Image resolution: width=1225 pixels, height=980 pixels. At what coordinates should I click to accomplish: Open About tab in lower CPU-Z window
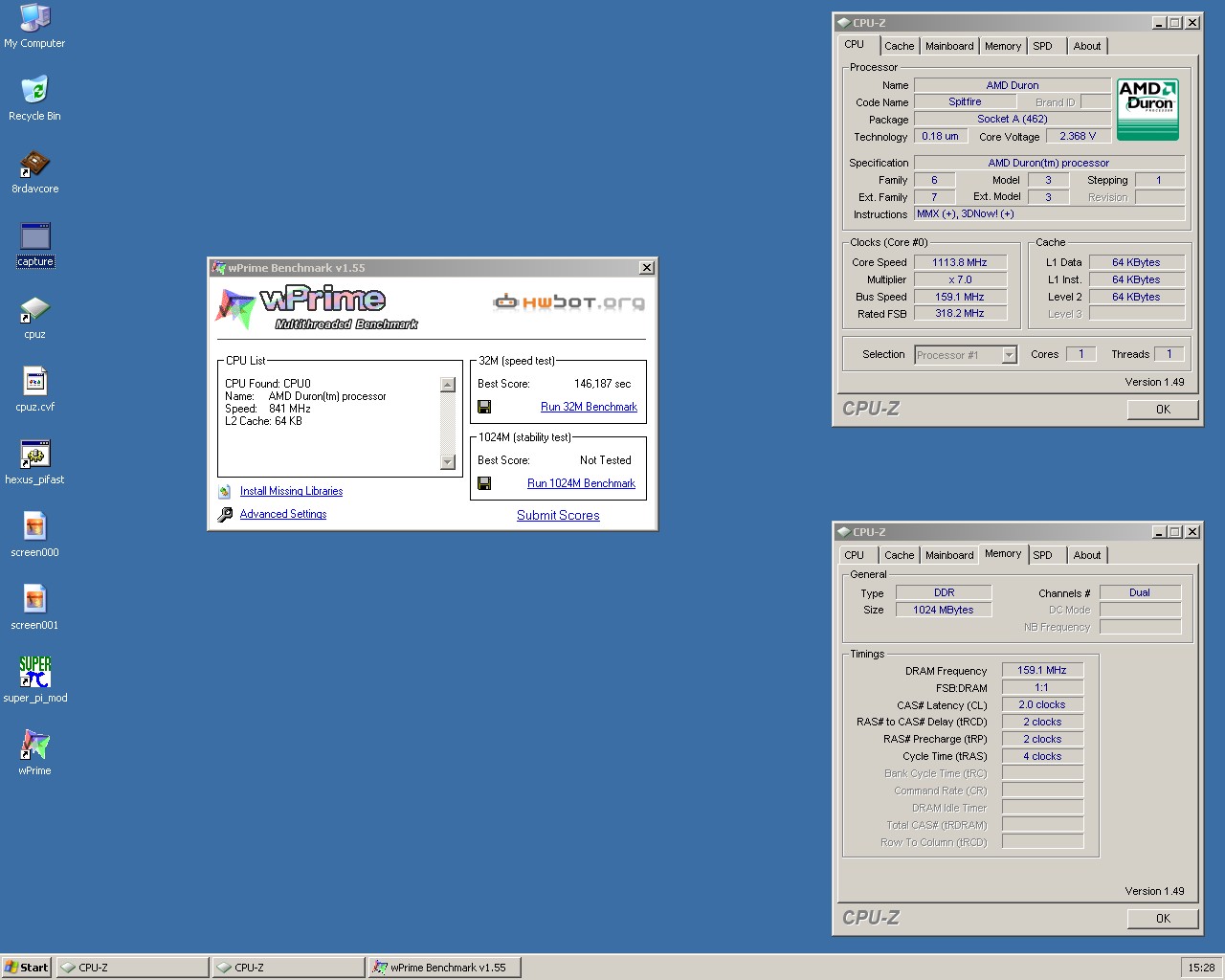coord(1087,555)
